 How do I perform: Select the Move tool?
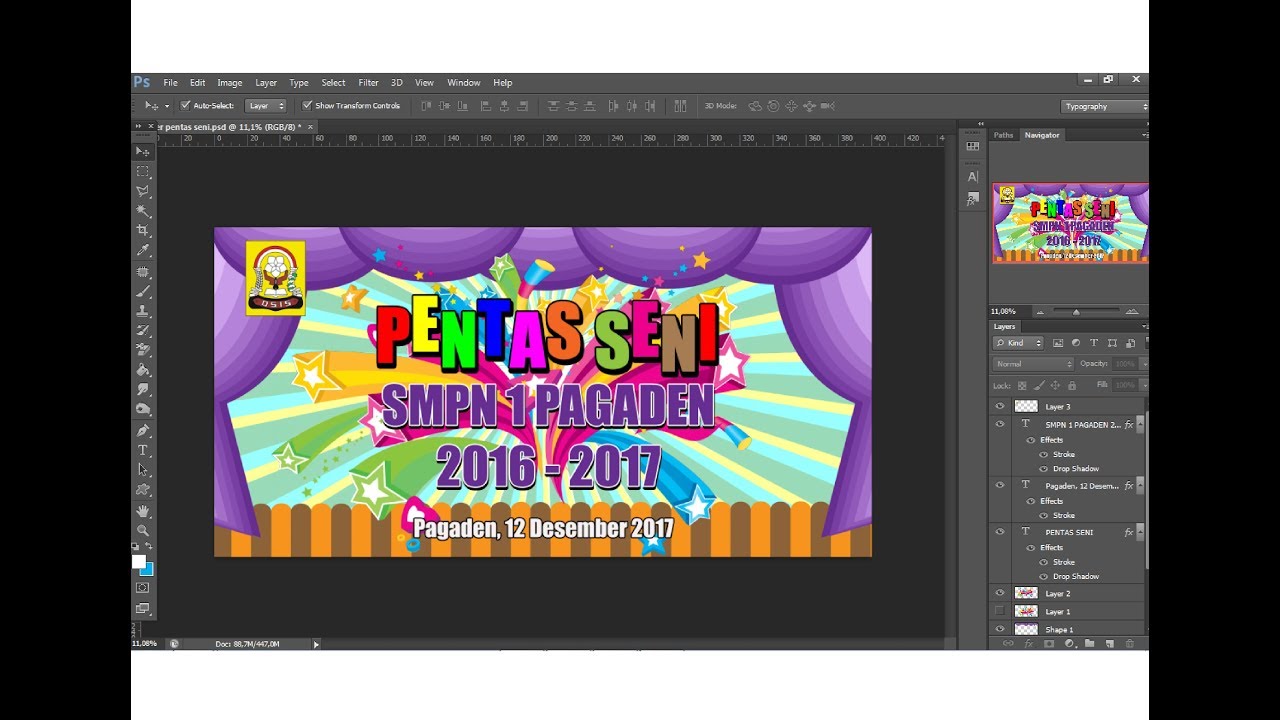click(x=143, y=151)
